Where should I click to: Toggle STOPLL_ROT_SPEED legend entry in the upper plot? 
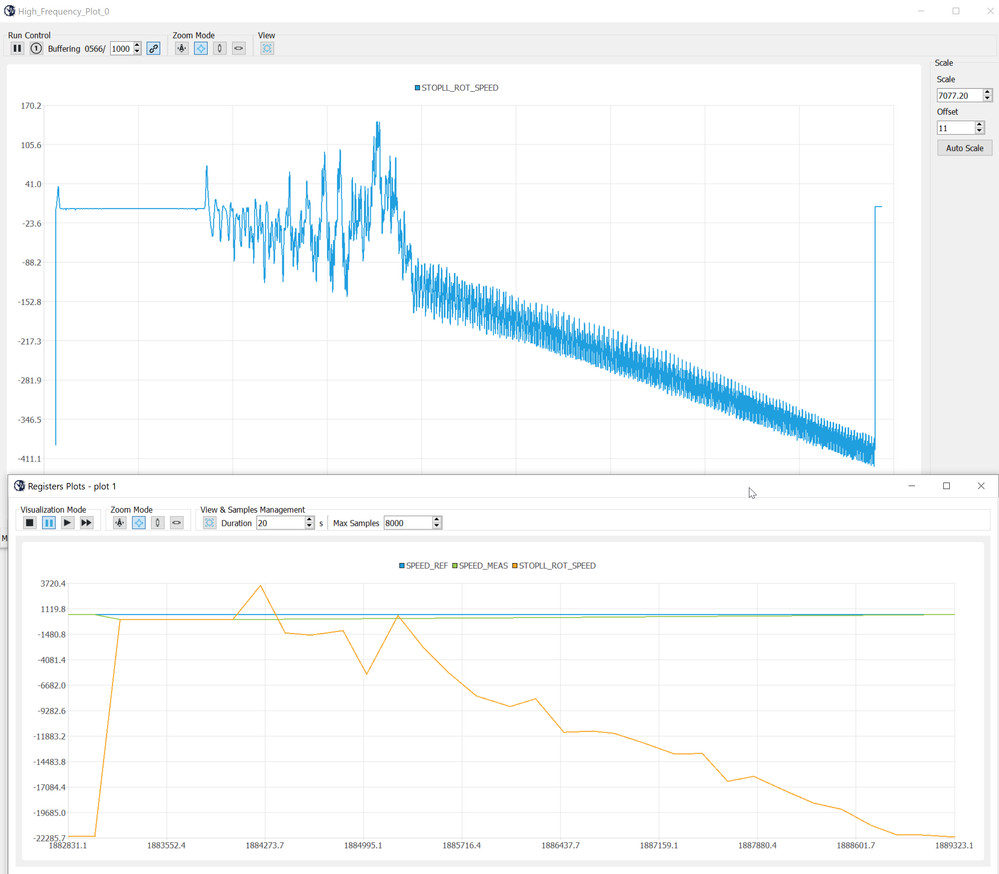click(457, 88)
